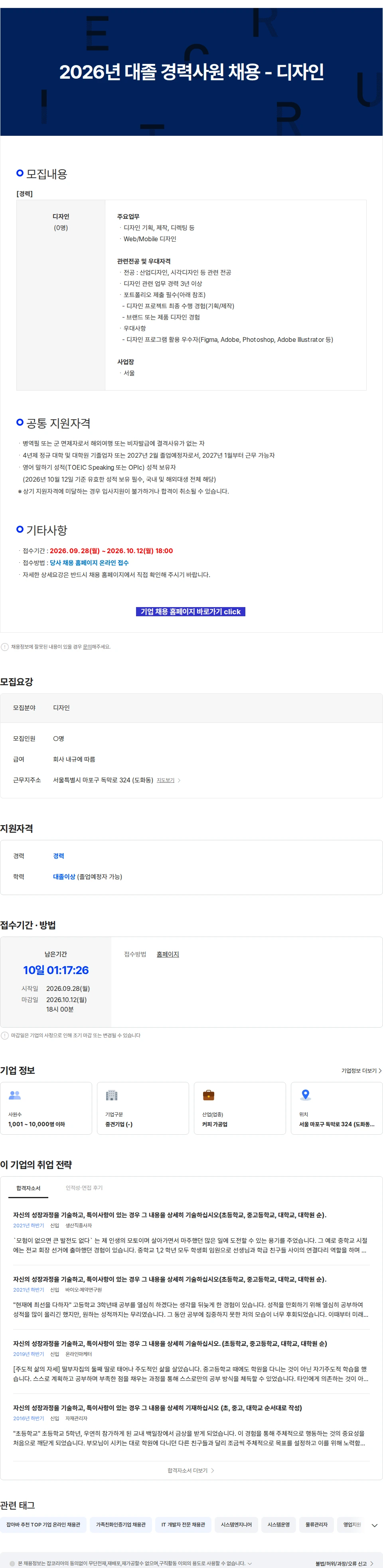
Task: Select the 시스템엔지니어 tag
Action: 237,1524
